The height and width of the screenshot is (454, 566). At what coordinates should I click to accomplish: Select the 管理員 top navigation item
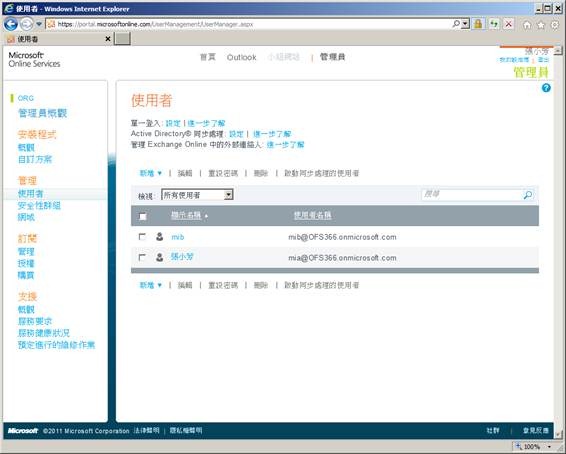tap(332, 57)
